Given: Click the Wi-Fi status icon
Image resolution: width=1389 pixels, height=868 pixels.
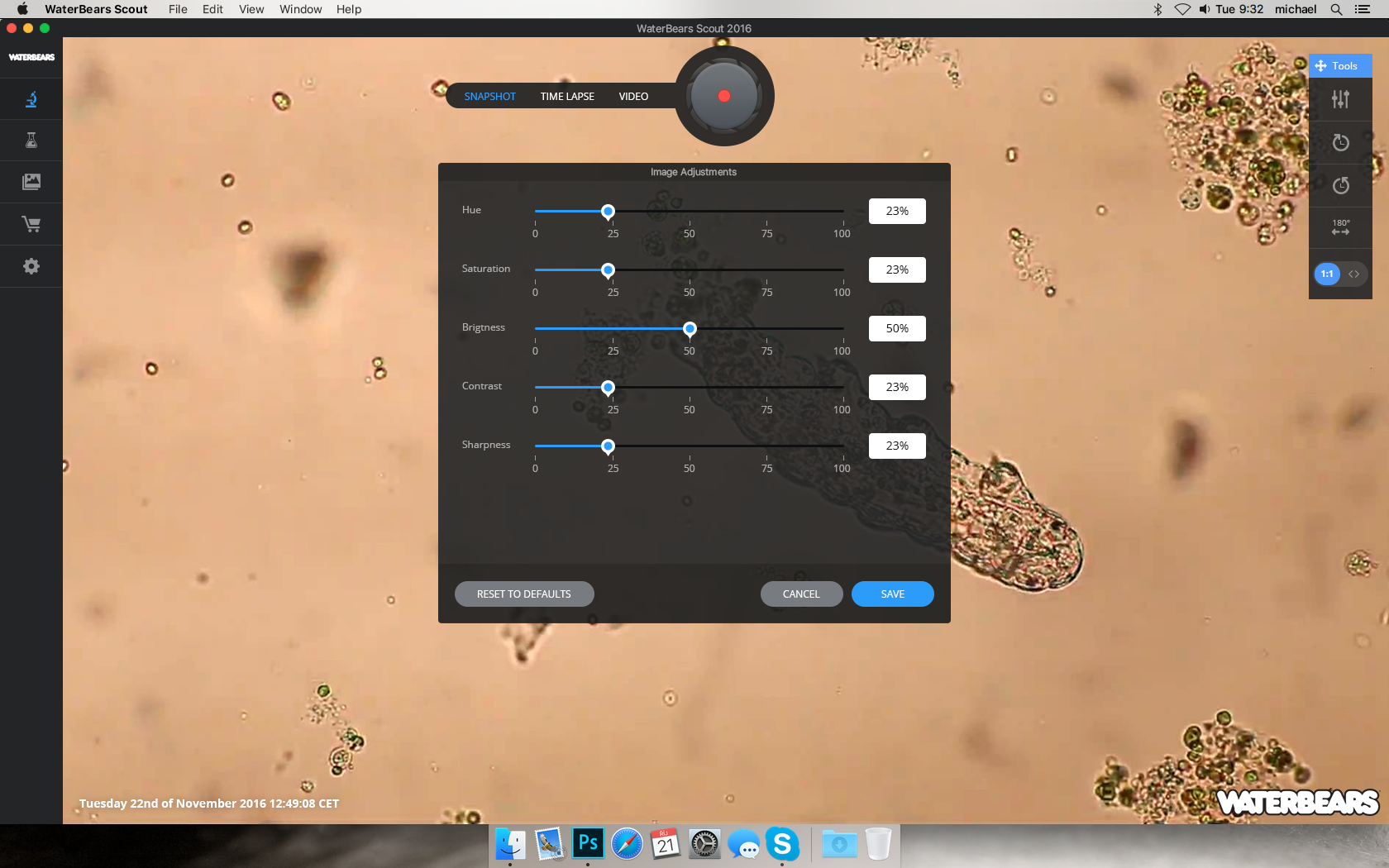Looking at the screenshot, I should click(x=1182, y=9).
